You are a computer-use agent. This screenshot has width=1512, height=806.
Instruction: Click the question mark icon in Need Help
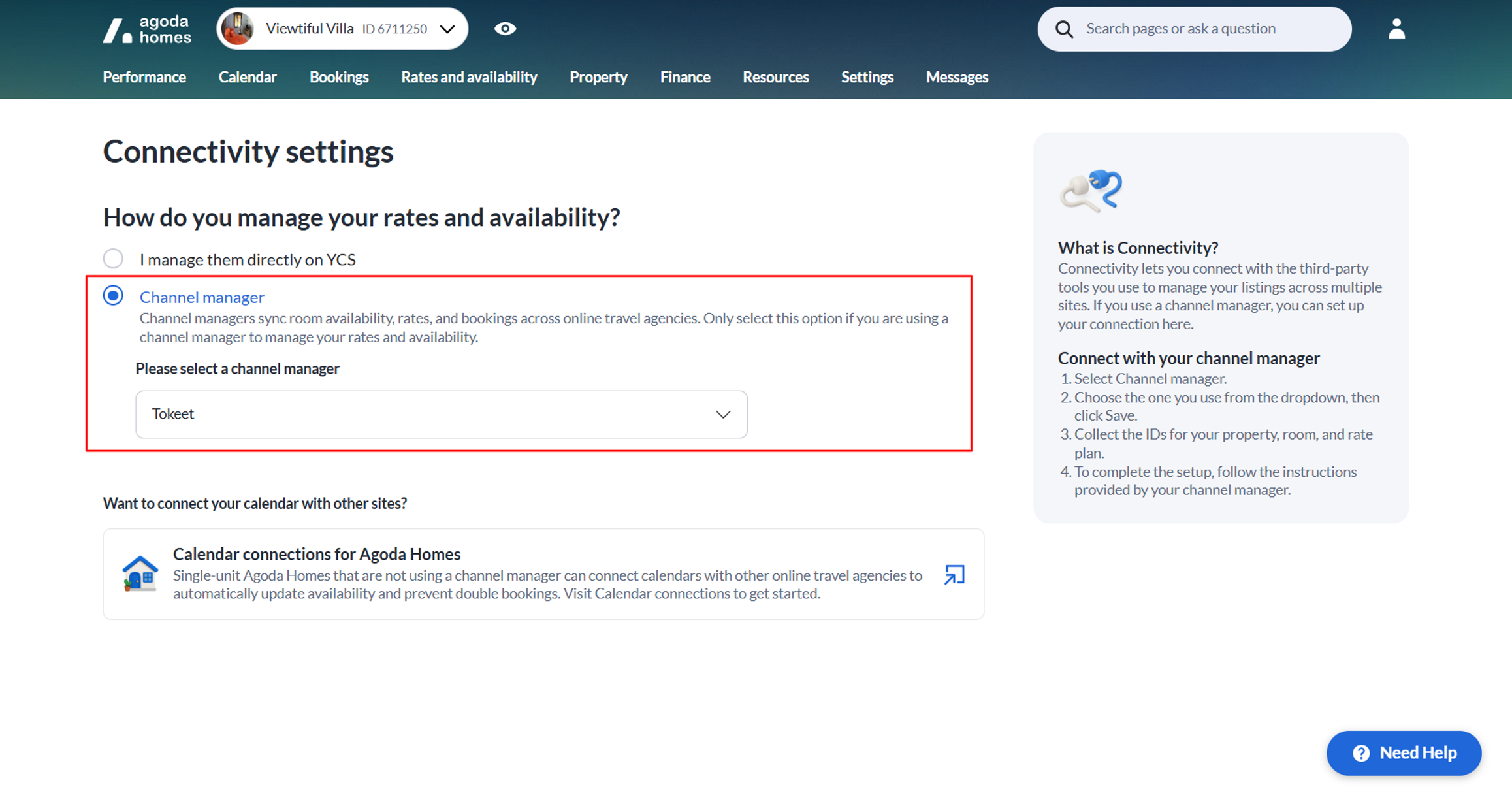(x=1361, y=753)
